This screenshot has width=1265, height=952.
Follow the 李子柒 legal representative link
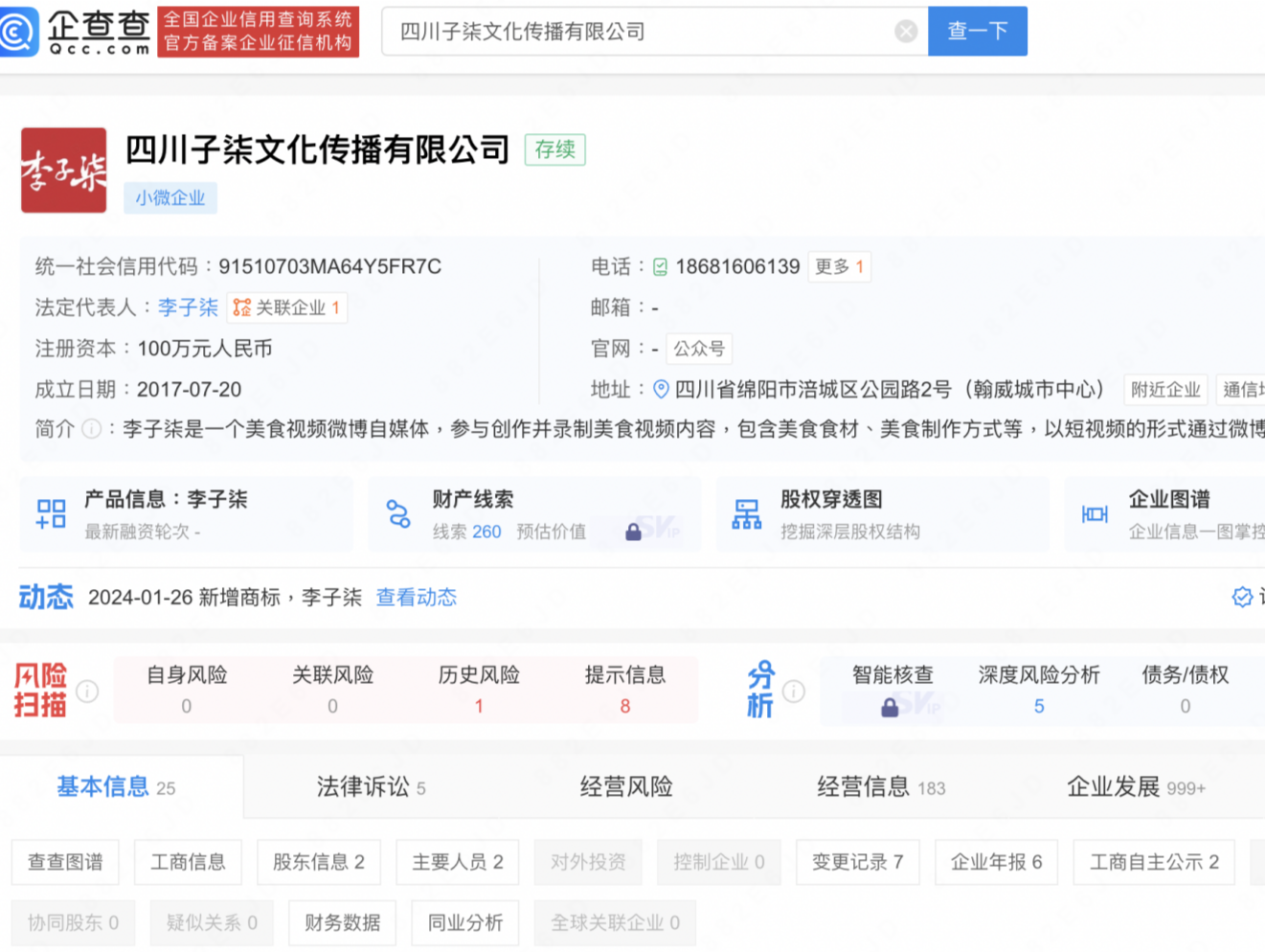[188, 307]
